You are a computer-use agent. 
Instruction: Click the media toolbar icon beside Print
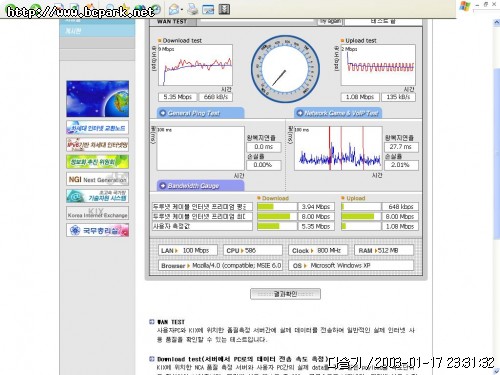(208, 9)
